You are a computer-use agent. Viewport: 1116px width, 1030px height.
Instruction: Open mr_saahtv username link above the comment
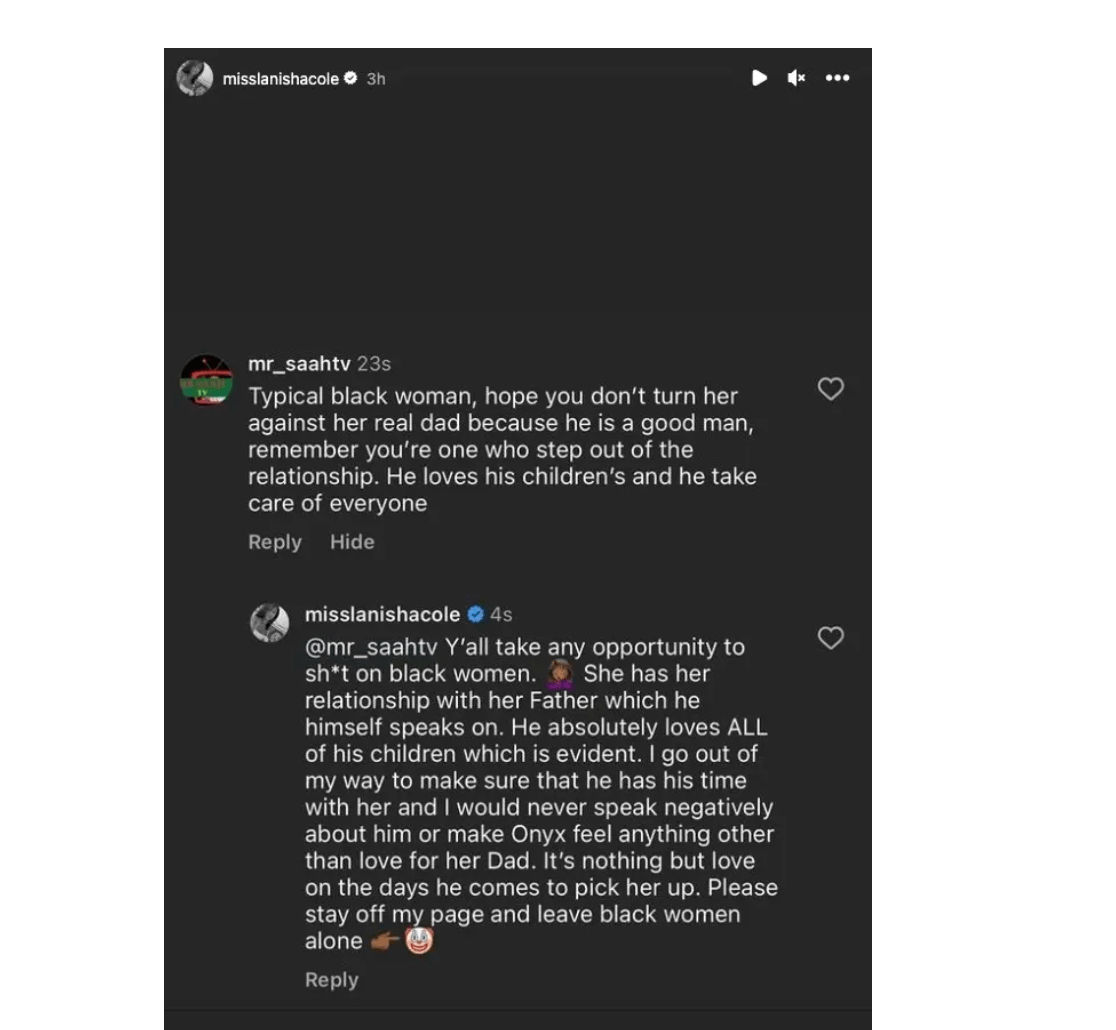pos(299,364)
